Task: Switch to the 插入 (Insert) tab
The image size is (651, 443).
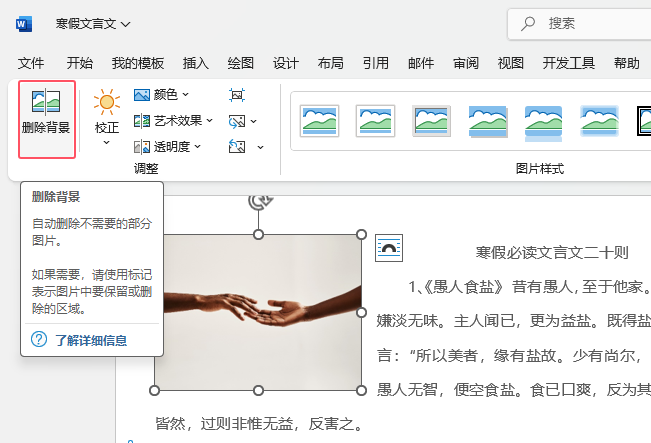Action: point(196,63)
